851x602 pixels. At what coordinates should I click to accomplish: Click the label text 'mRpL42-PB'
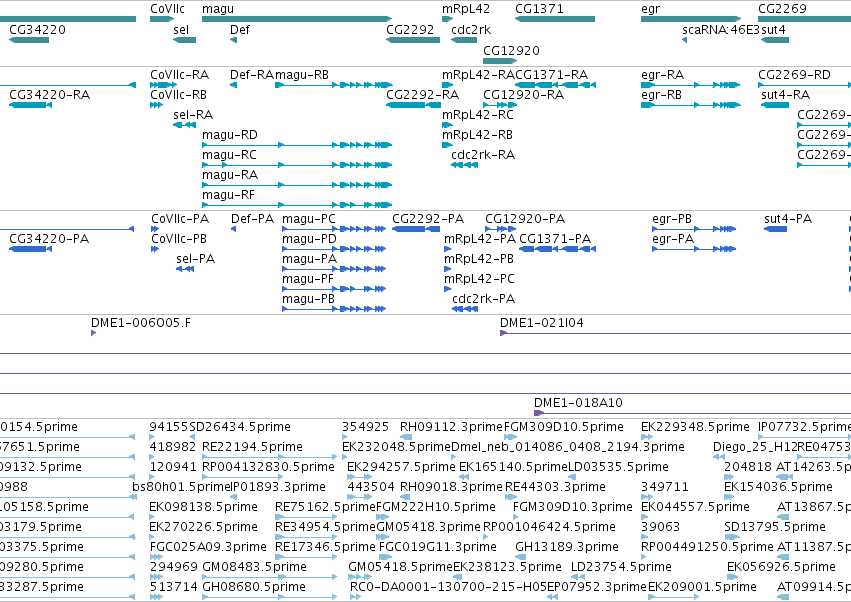(479, 259)
